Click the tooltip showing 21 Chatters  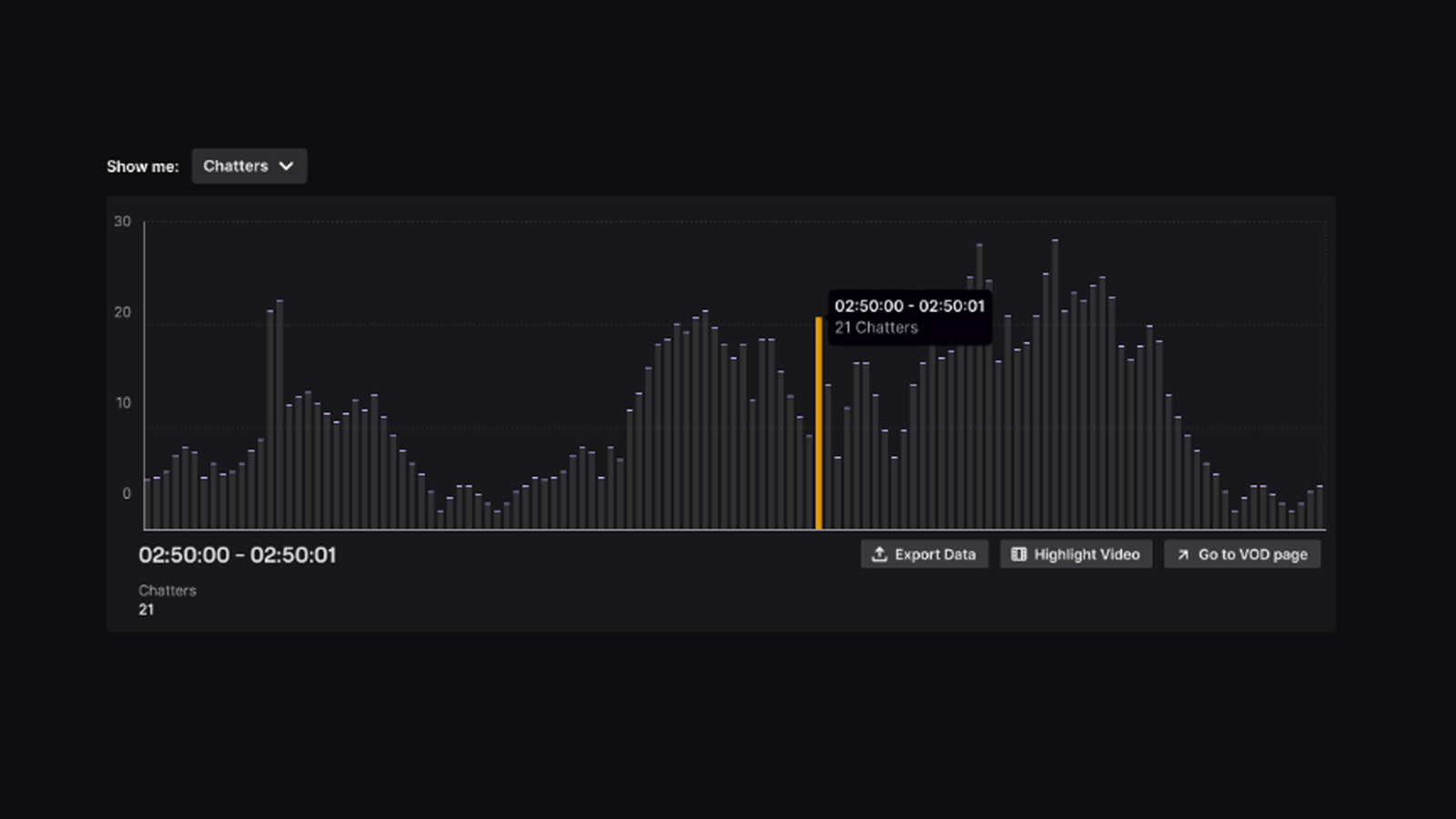pos(908,317)
